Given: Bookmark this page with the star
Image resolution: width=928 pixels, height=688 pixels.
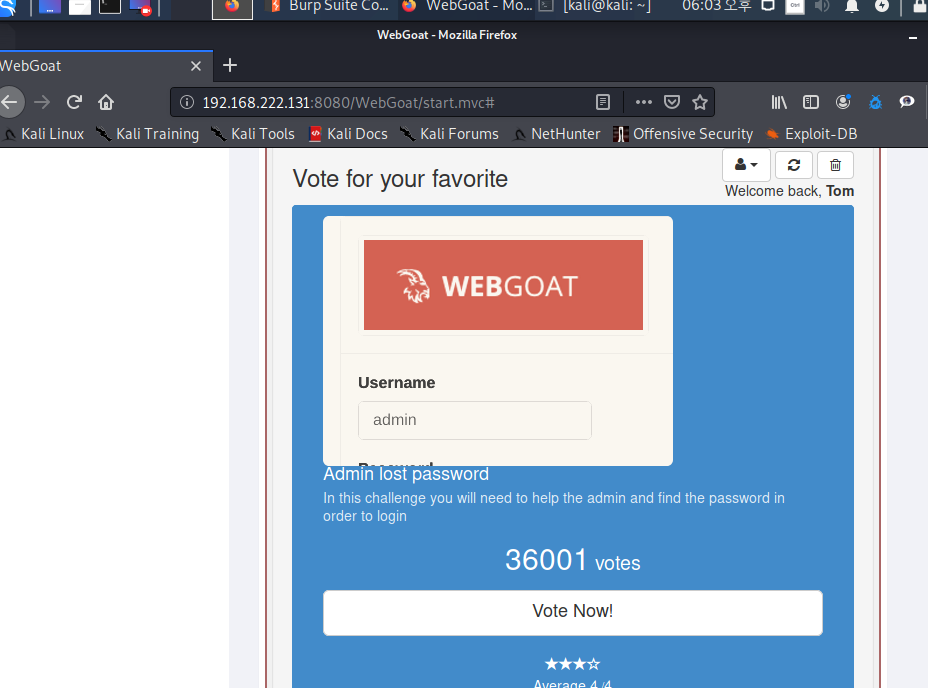Looking at the screenshot, I should pos(700,102).
